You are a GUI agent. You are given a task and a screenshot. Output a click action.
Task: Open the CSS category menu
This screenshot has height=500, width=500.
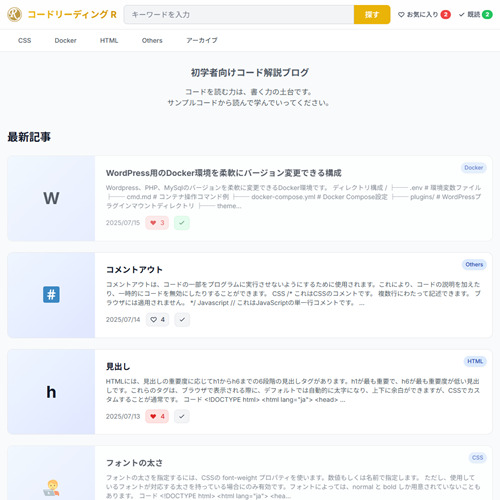pos(25,40)
